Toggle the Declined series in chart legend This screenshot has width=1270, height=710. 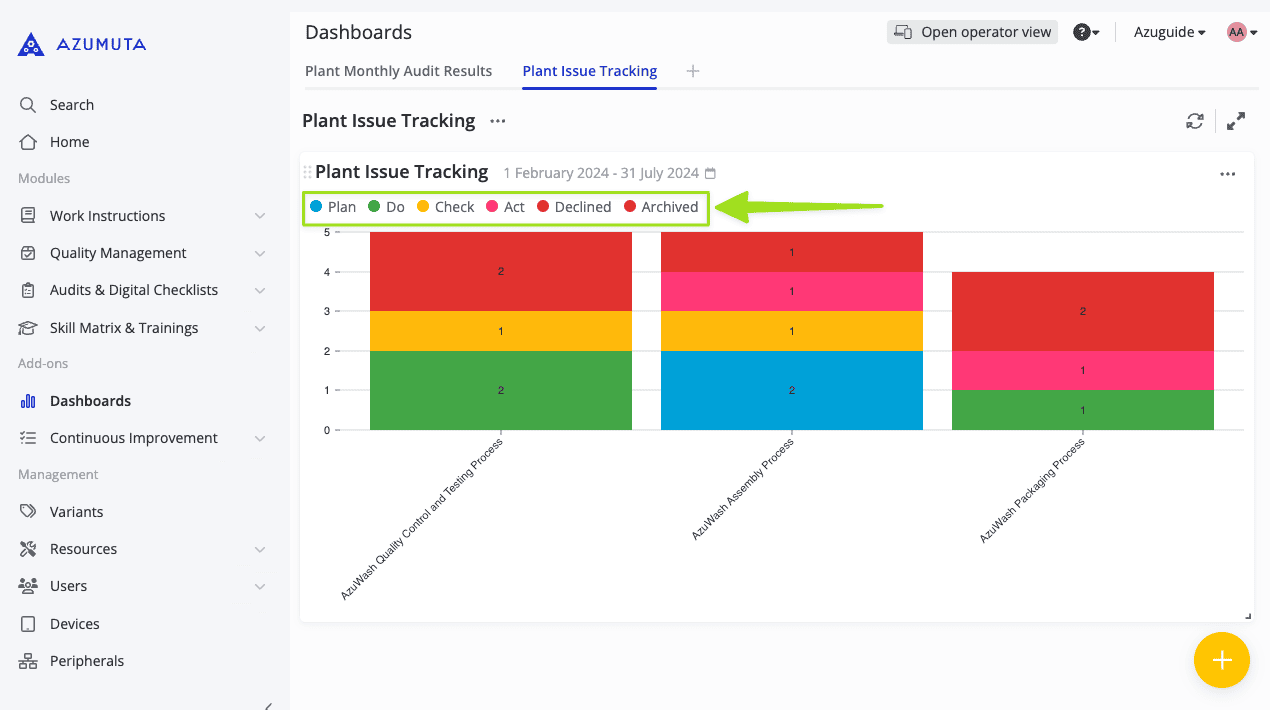coord(574,206)
